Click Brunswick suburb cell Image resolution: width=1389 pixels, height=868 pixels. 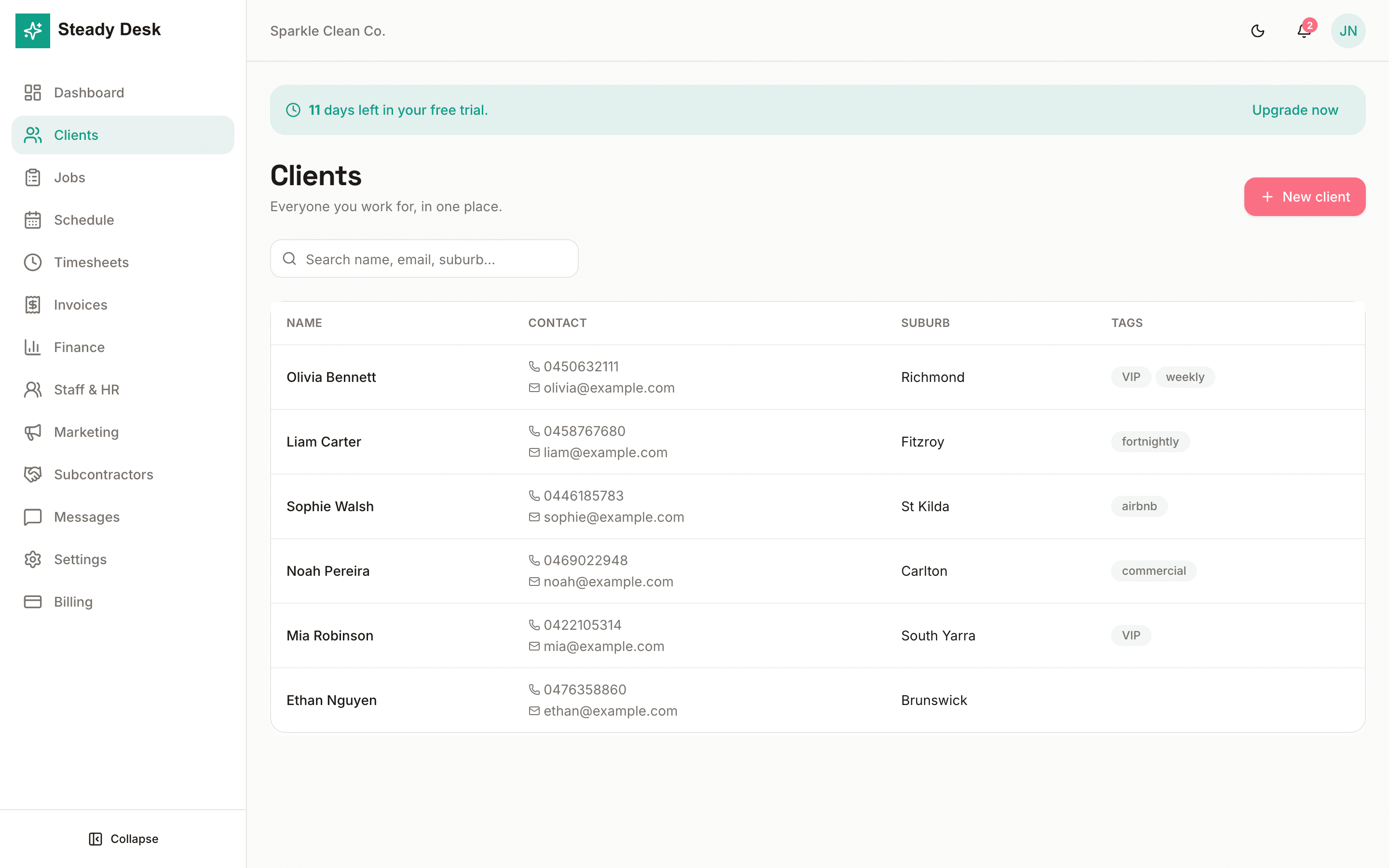click(x=934, y=700)
